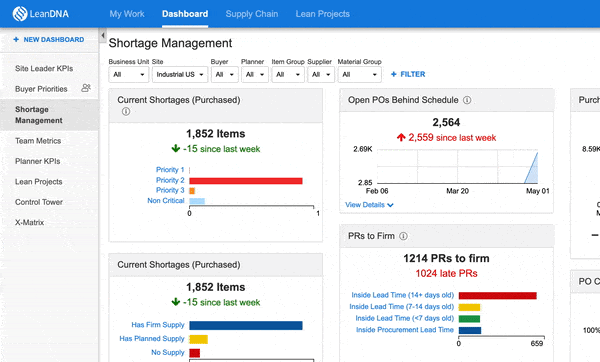
Task: Click the LeanDNA logo icon
Action: 20,14
